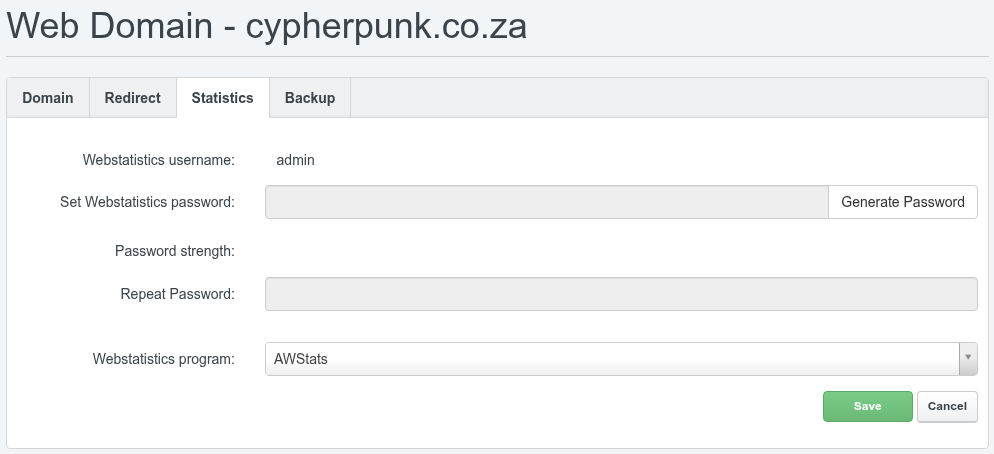Focus the Repeat Password field
Screen dimensions: 994x454
(621, 294)
